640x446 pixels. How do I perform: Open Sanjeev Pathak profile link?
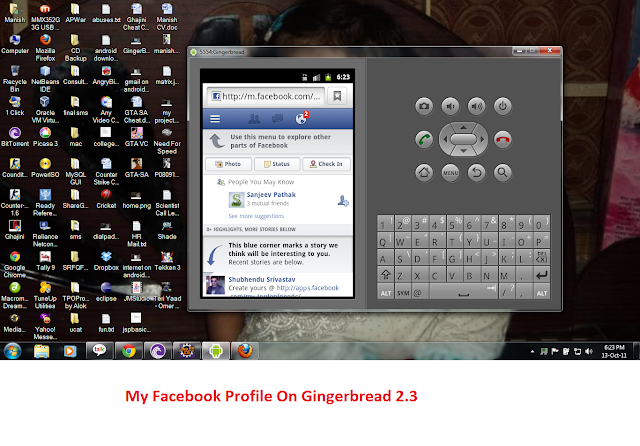271,195
